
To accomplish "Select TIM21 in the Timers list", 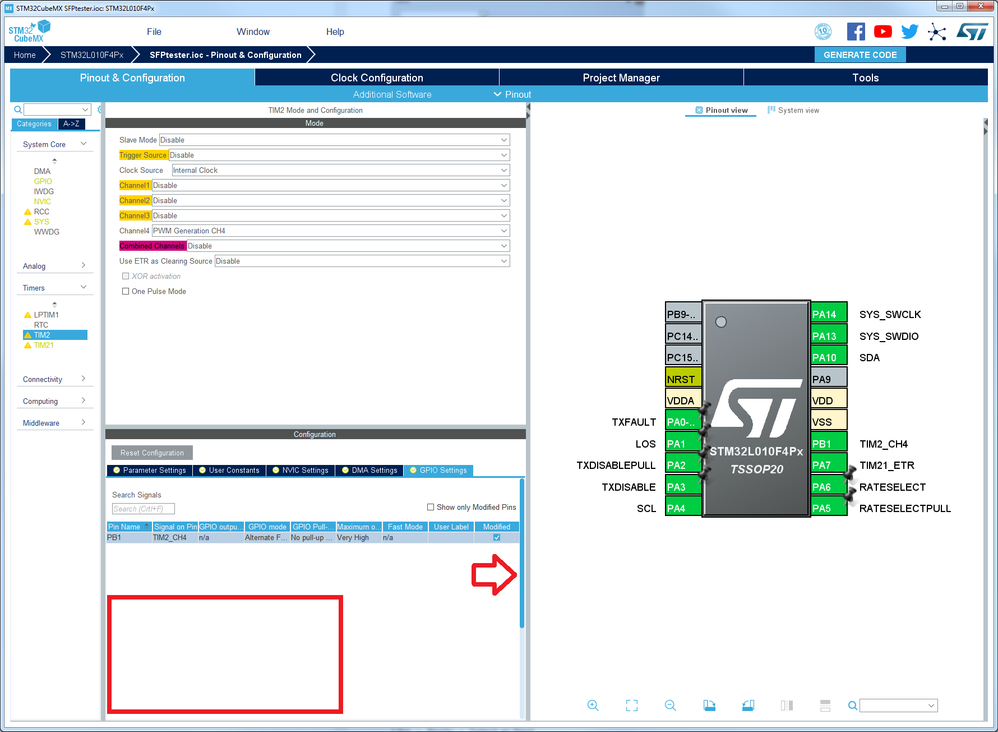I will 44,345.
